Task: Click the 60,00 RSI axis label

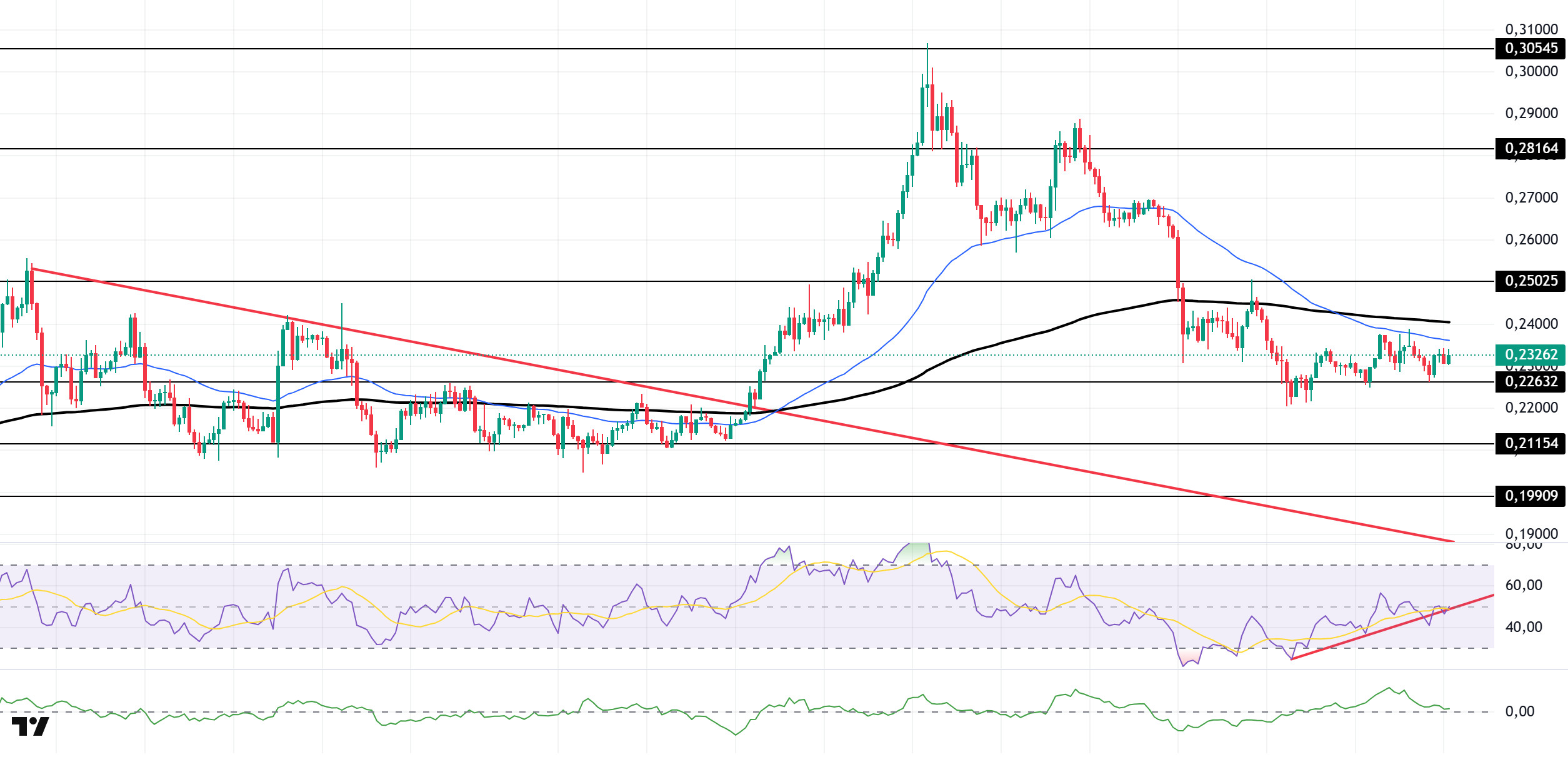Action: point(1524,585)
